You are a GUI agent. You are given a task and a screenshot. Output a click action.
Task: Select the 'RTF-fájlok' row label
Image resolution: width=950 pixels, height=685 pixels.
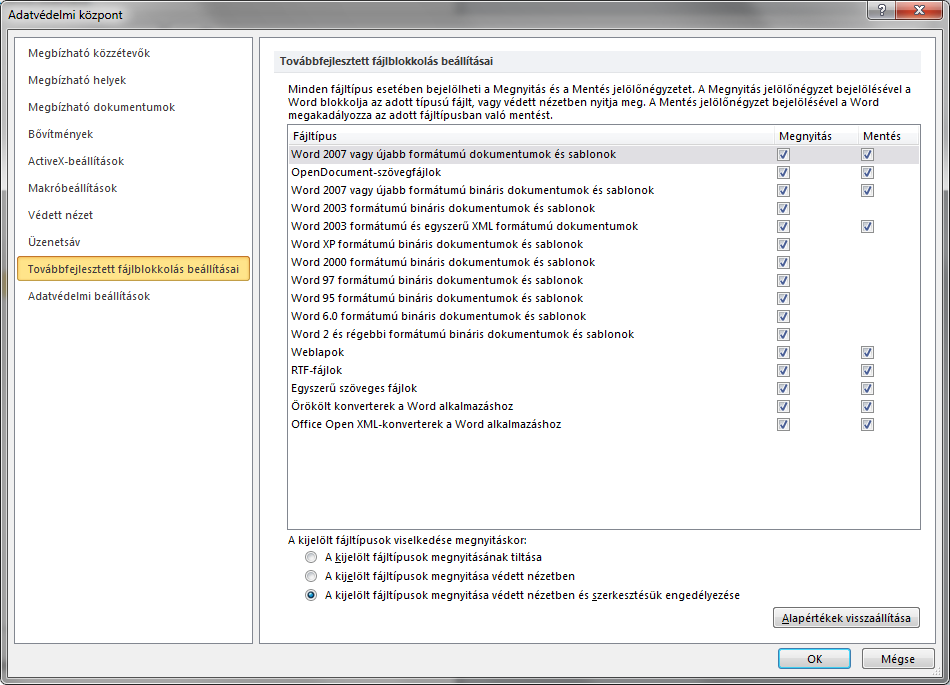(x=316, y=371)
